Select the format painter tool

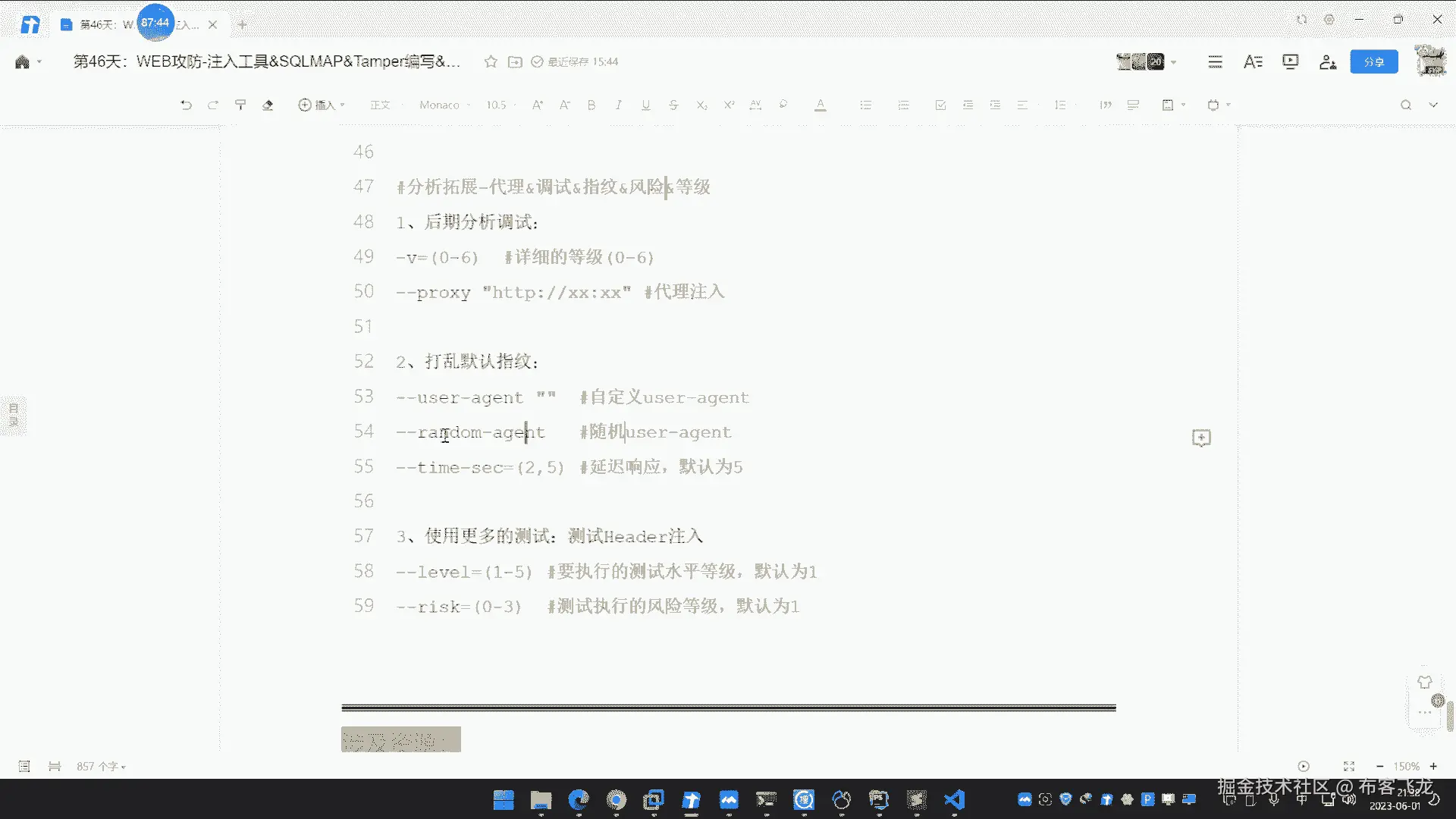tap(240, 105)
